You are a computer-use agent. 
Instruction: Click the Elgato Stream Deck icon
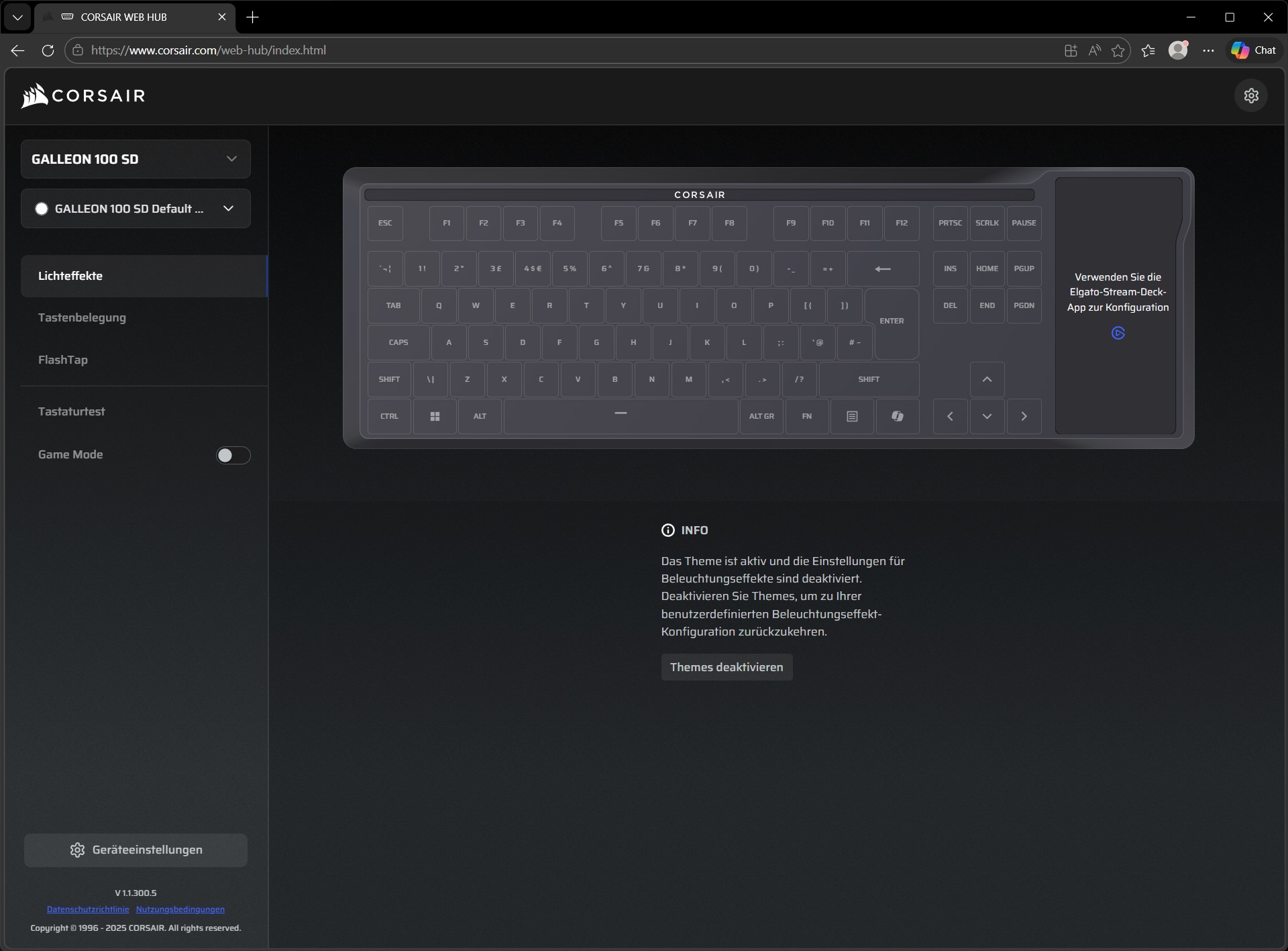[1118, 333]
